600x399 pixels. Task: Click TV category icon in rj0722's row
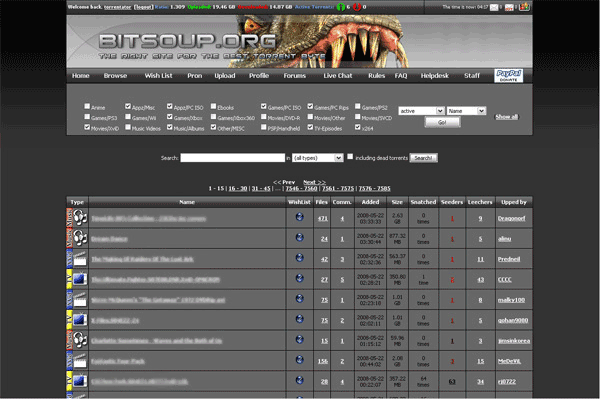coord(80,381)
